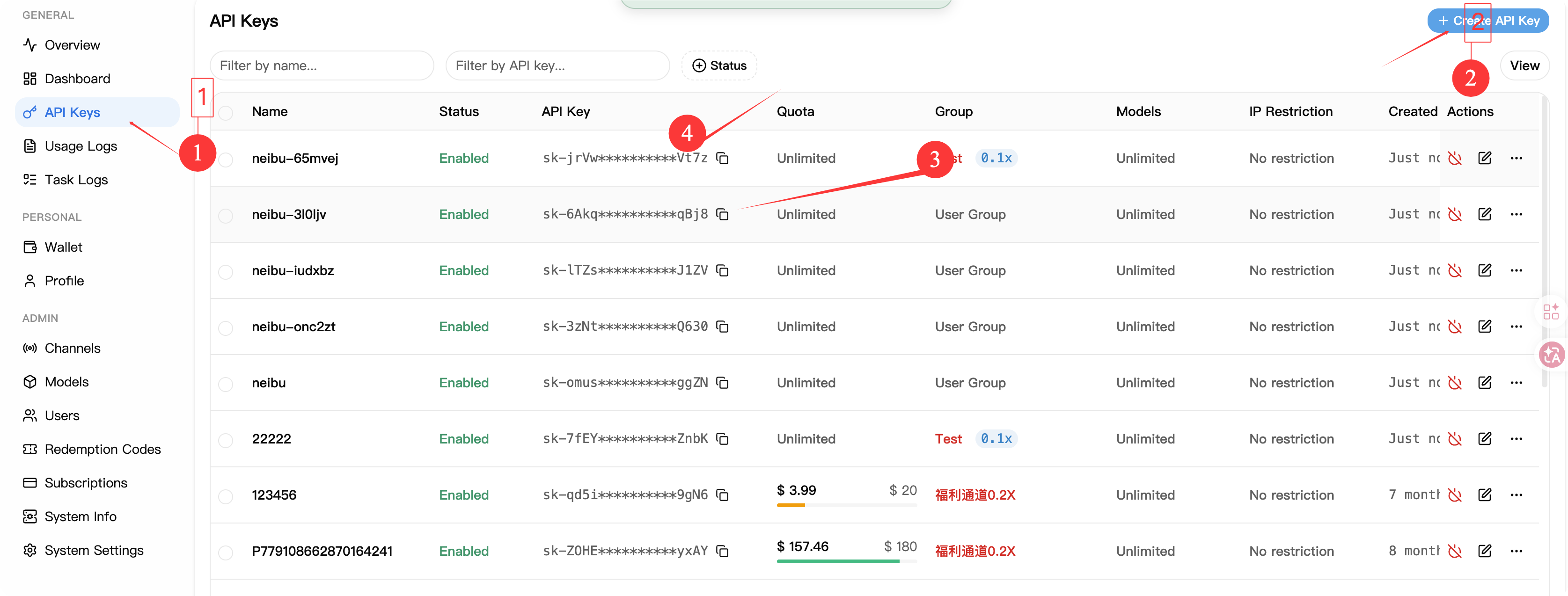Open the translate floating icon on right edge

(1552, 355)
